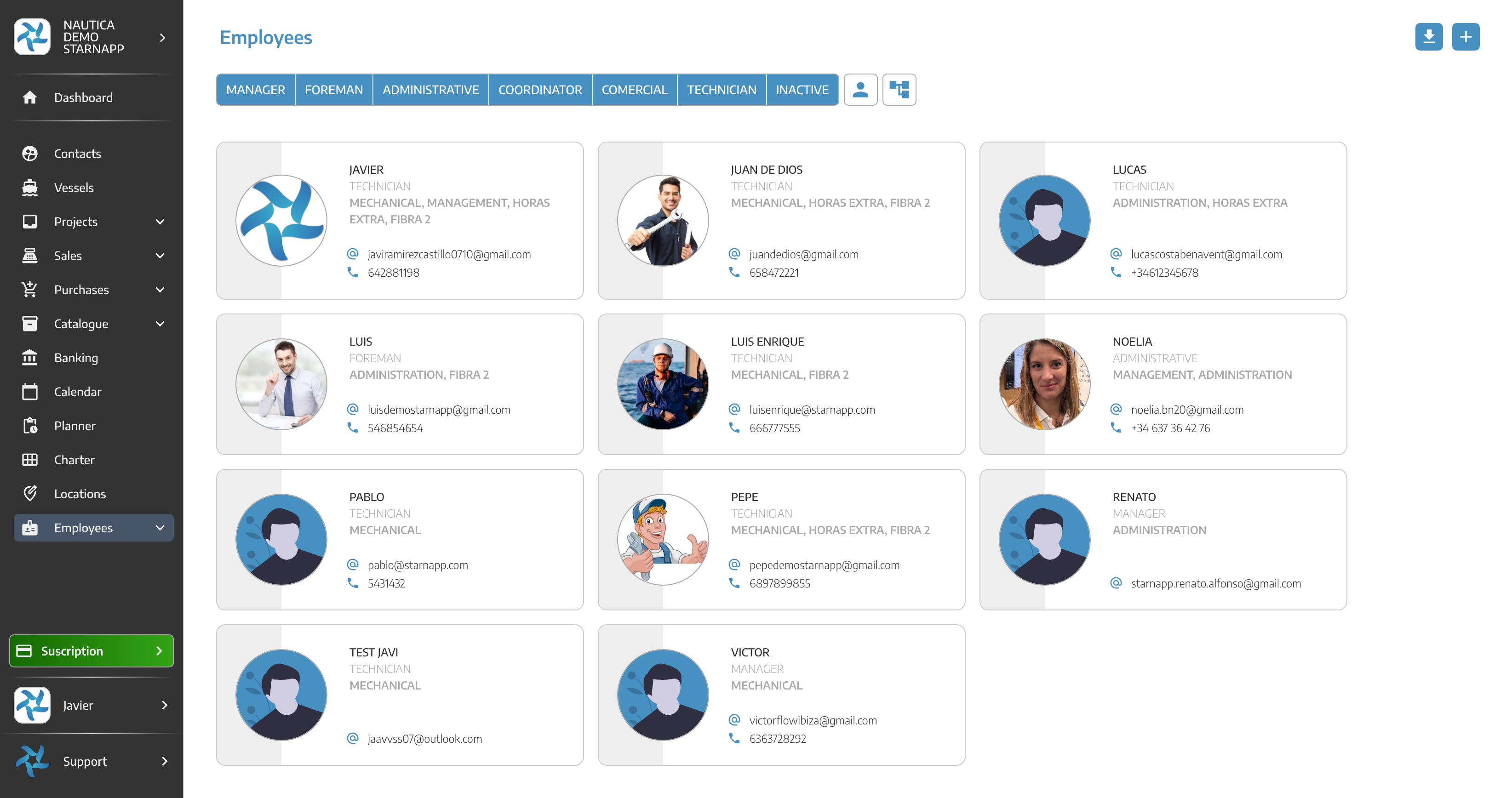Viewport: 1512px width, 798px height.
Task: Click the Catalogue box icon
Action: [x=30, y=324]
